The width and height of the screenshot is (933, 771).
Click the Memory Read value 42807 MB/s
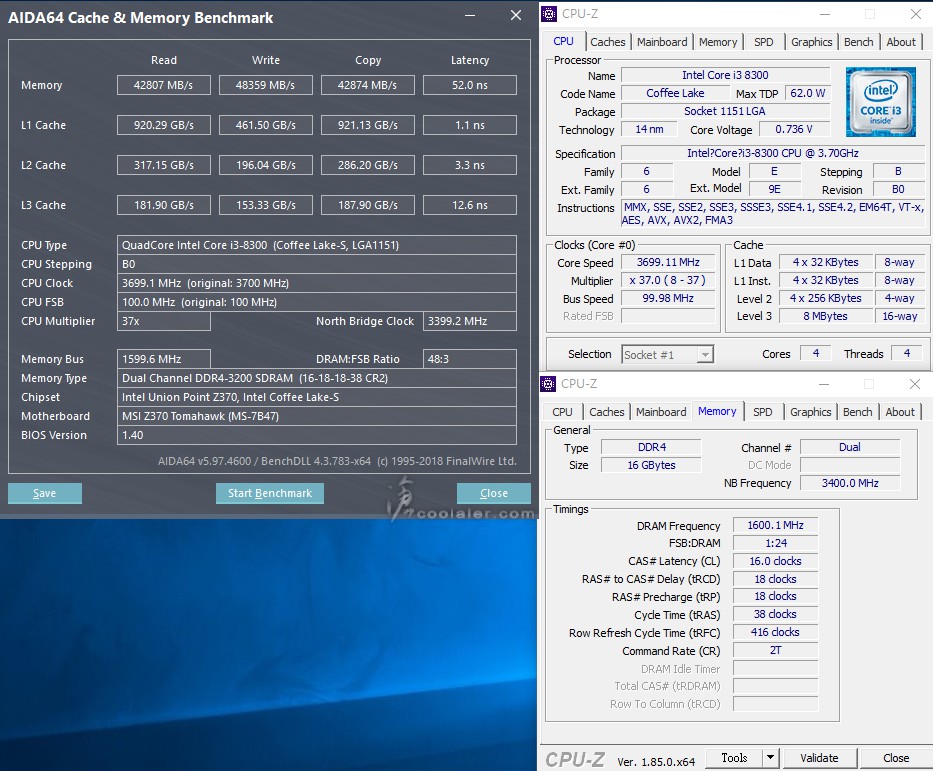point(164,85)
